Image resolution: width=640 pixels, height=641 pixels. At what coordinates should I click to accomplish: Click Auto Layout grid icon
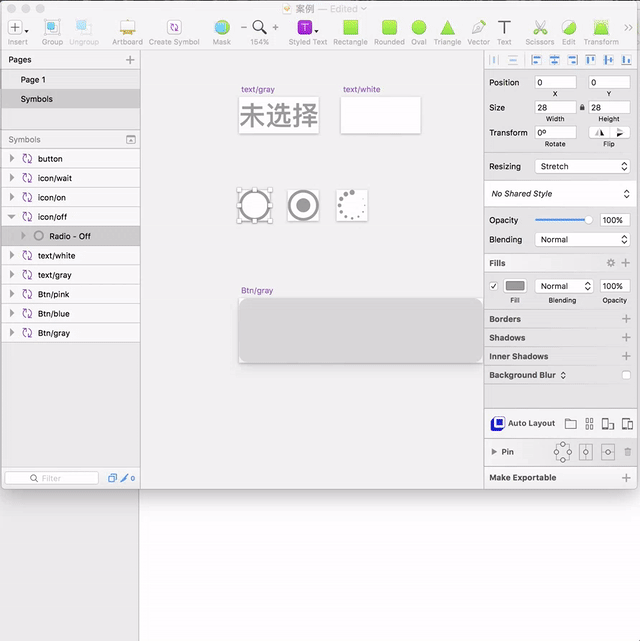(x=589, y=424)
